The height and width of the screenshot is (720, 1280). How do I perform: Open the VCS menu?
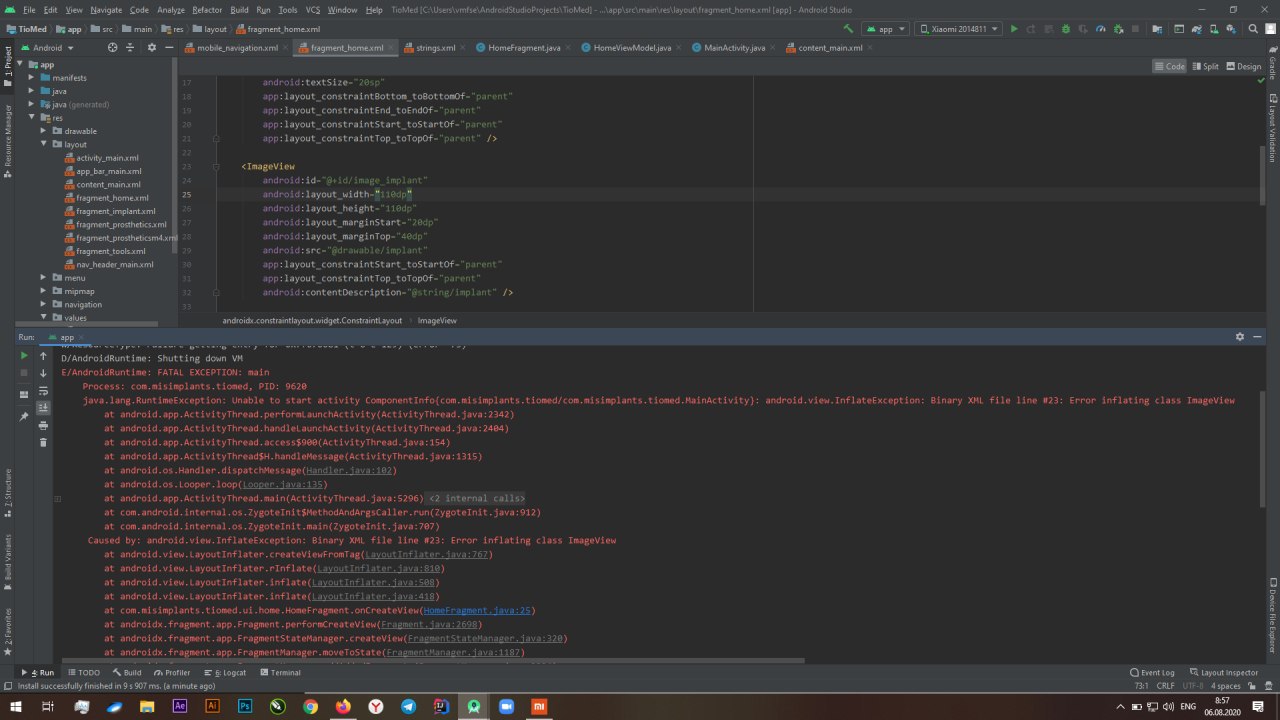click(313, 9)
